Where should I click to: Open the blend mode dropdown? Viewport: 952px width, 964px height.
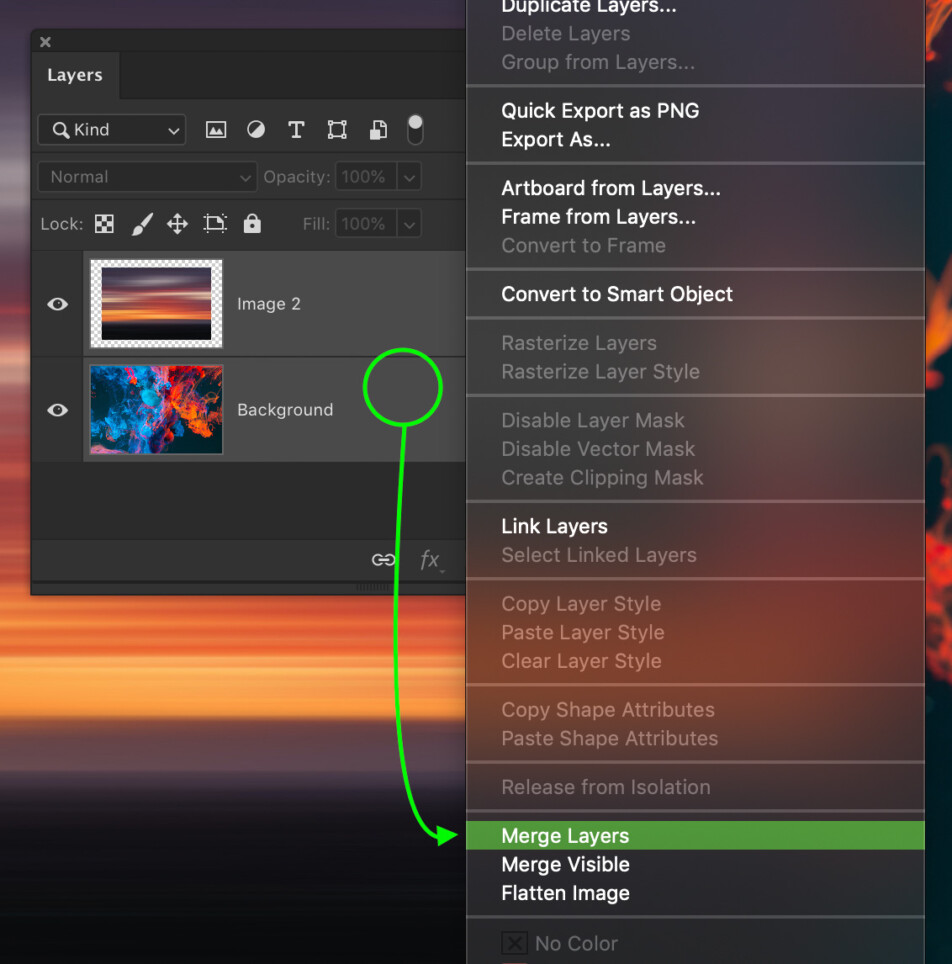147,176
